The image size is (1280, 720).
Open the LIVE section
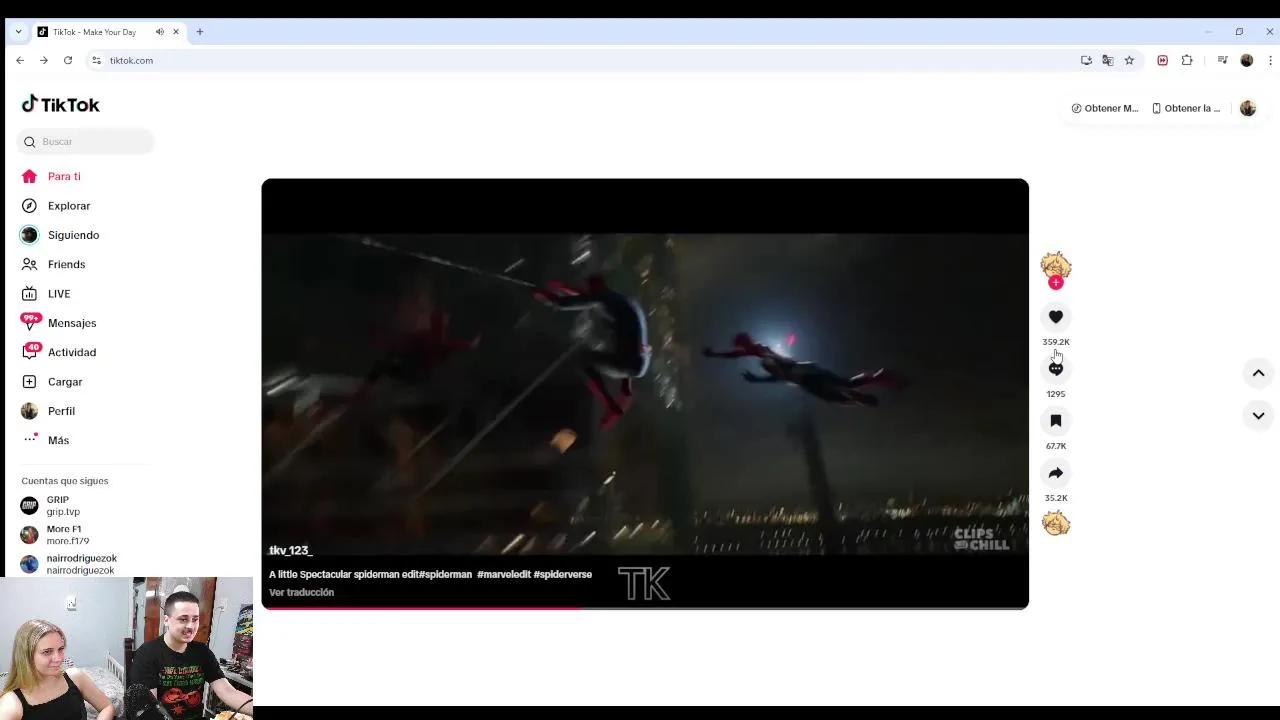click(x=59, y=294)
